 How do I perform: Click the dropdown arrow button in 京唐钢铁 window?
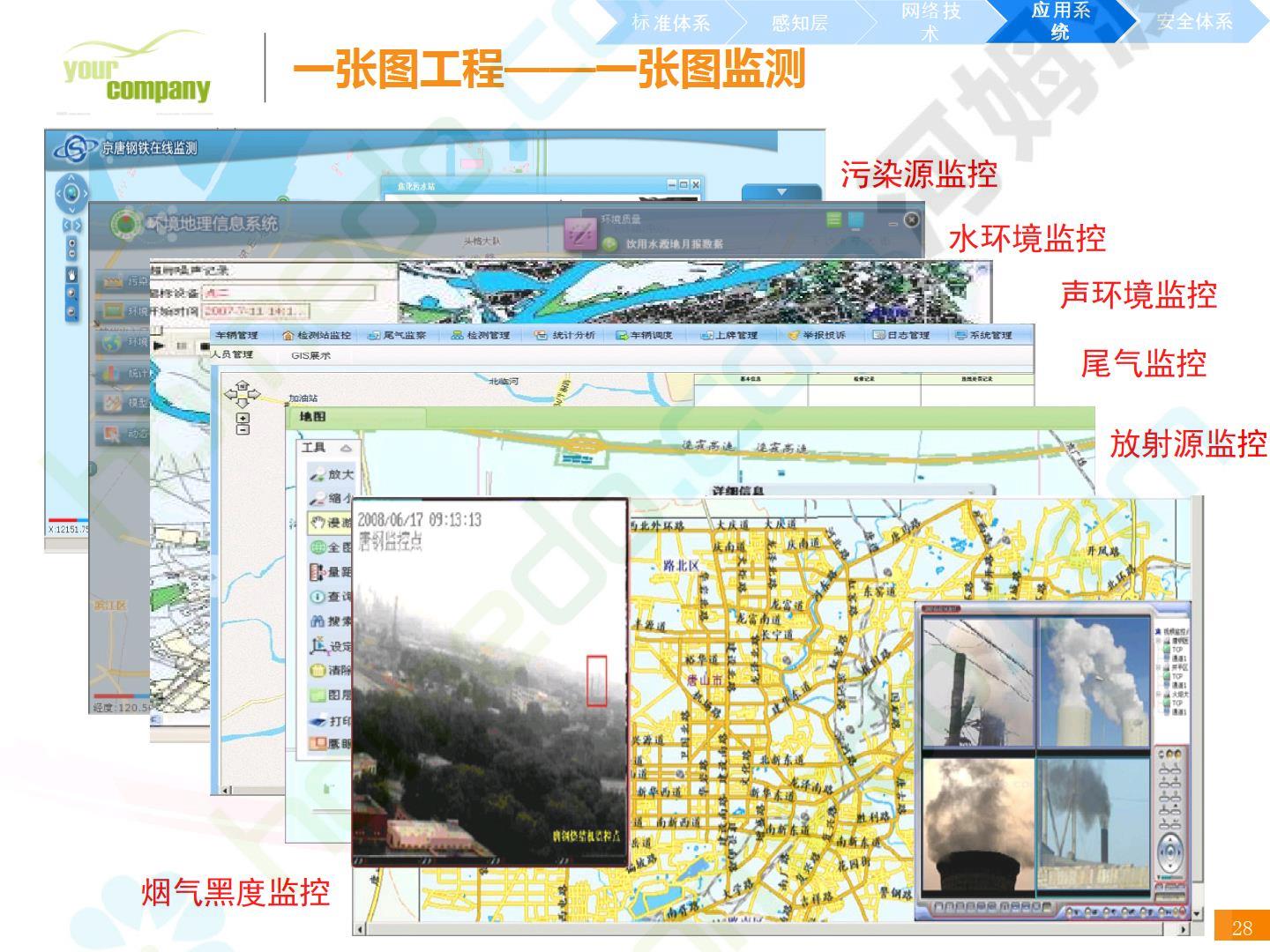[781, 191]
